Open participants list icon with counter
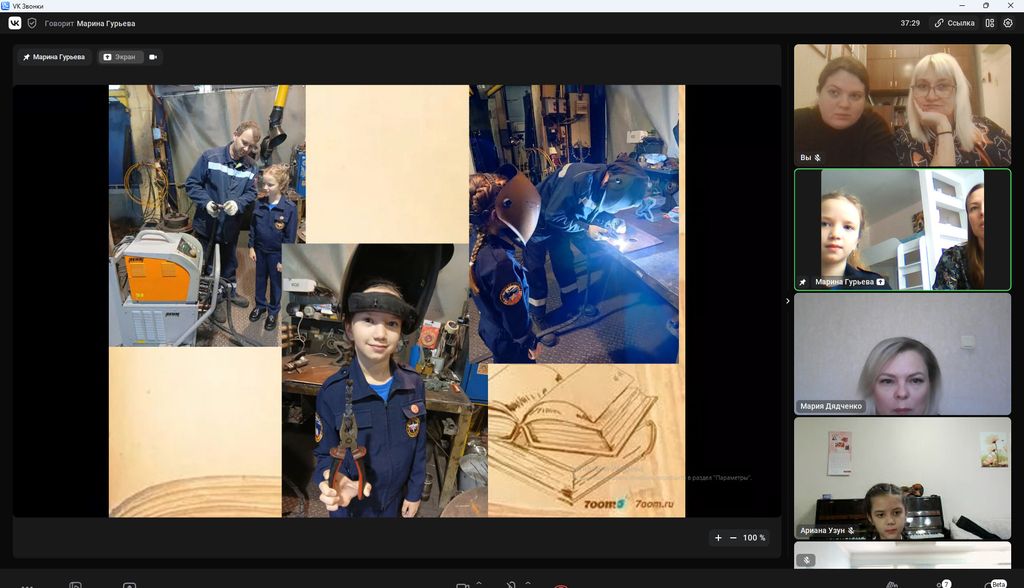 pos(942,584)
